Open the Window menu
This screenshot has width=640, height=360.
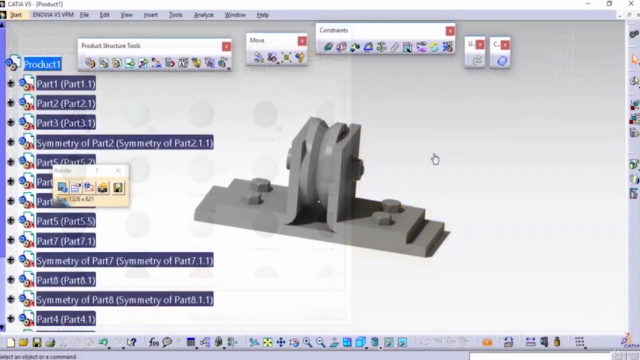point(235,15)
